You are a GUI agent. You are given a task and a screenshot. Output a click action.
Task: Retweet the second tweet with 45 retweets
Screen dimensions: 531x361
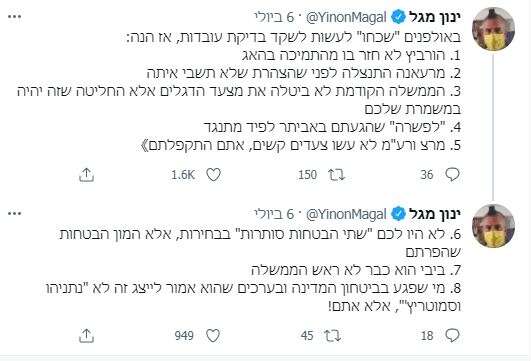tap(333, 336)
